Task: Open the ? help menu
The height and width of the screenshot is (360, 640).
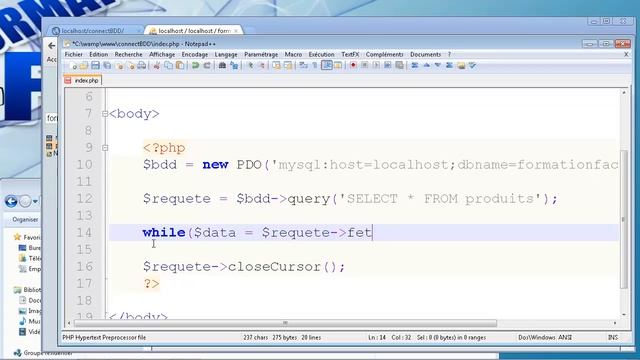Action: point(449,54)
